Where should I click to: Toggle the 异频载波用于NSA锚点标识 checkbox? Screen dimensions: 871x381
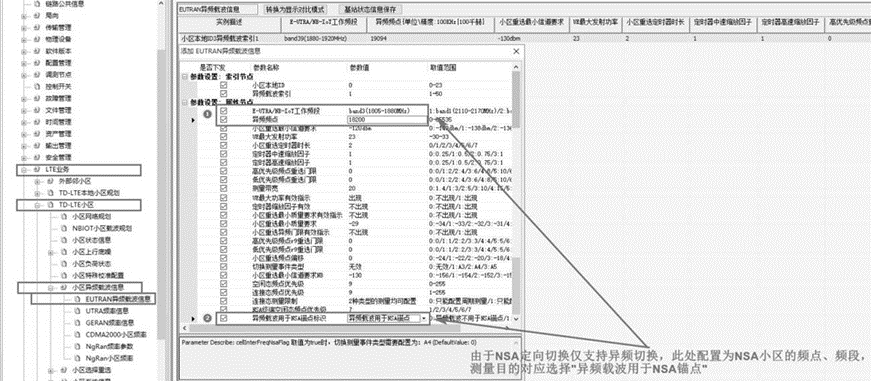coord(224,318)
